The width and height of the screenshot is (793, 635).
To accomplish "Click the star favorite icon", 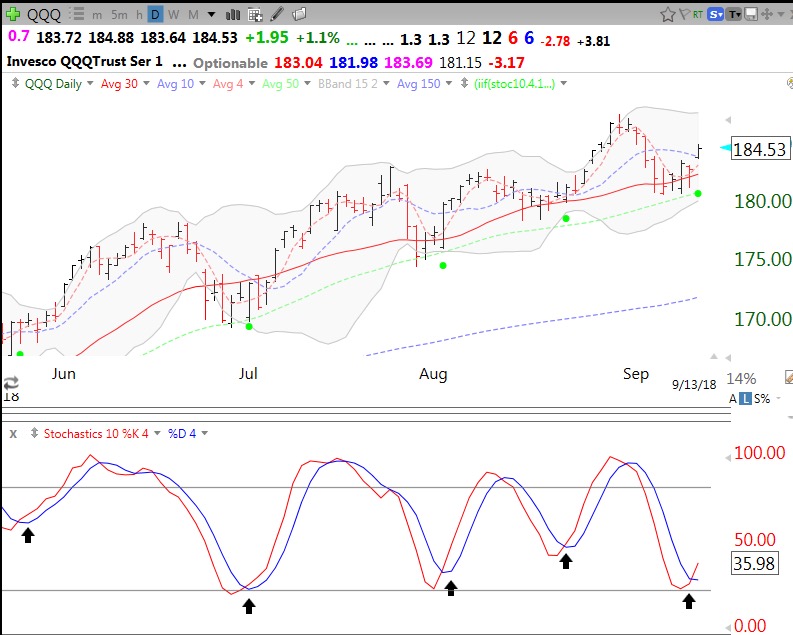I will [668, 15].
